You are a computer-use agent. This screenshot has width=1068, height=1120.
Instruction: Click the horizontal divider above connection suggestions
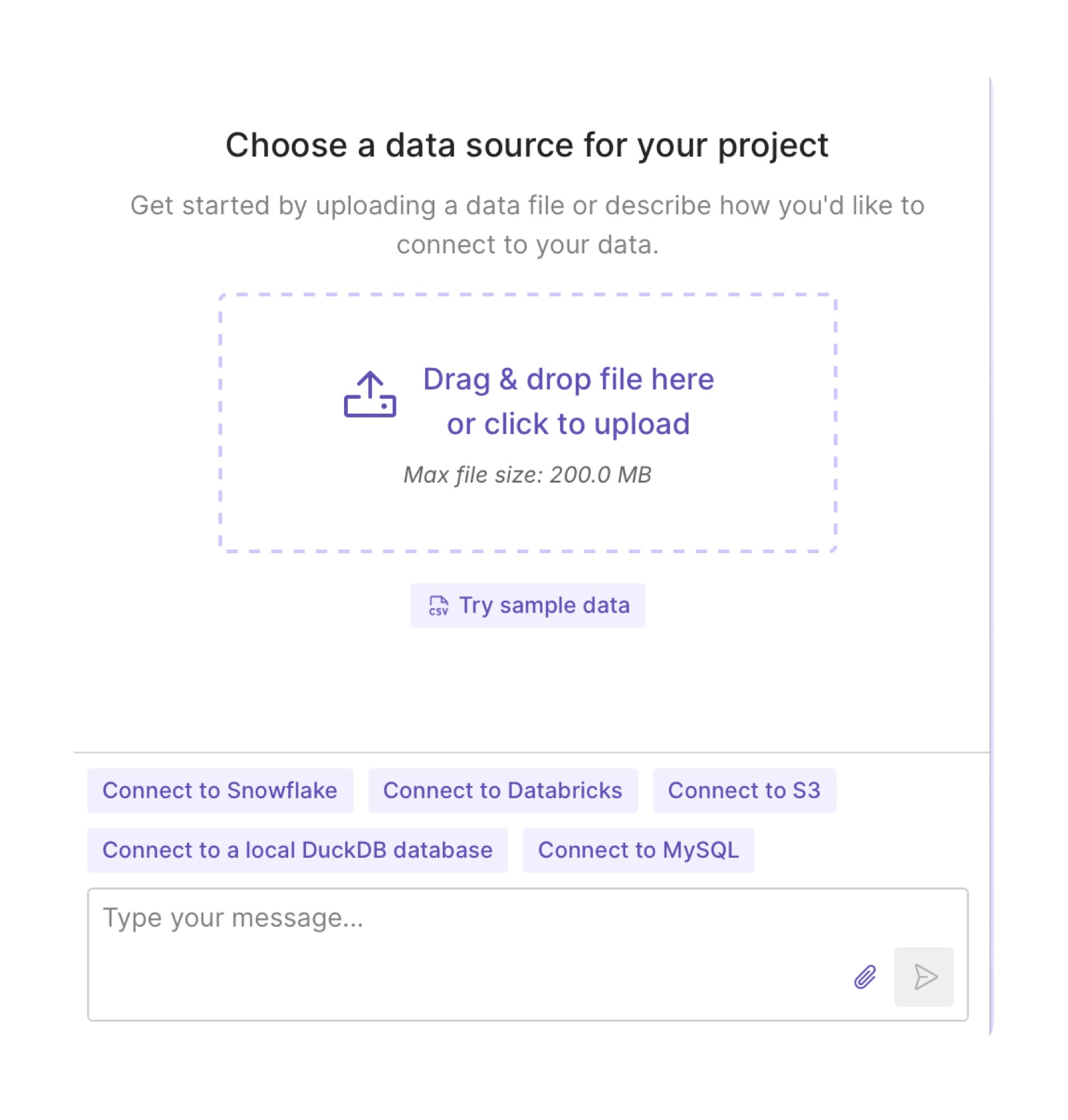tap(531, 753)
